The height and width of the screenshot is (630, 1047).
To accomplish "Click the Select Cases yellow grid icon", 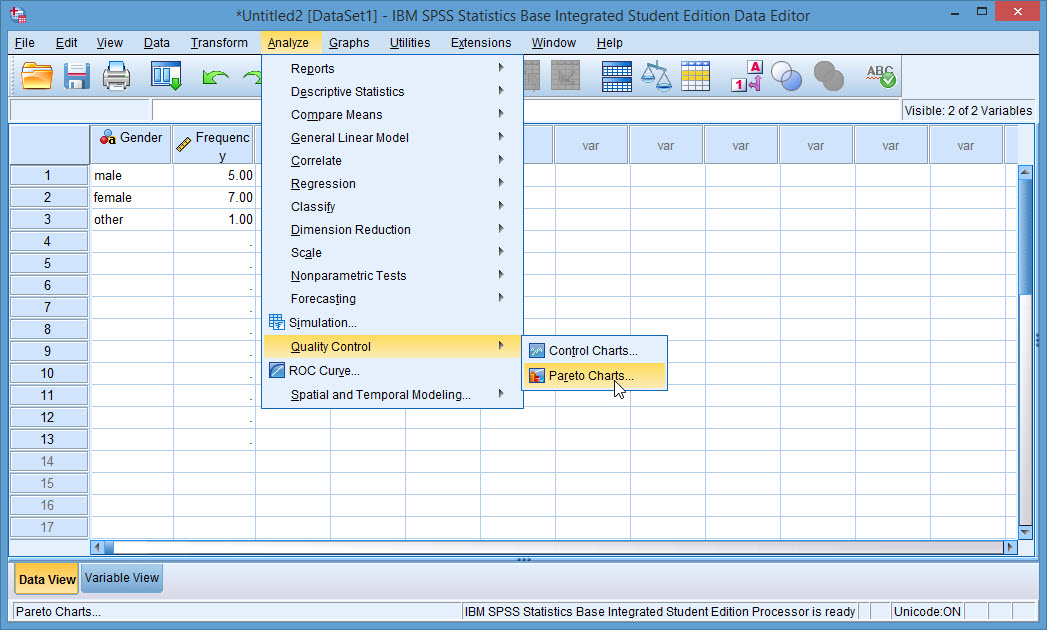I will click(695, 76).
